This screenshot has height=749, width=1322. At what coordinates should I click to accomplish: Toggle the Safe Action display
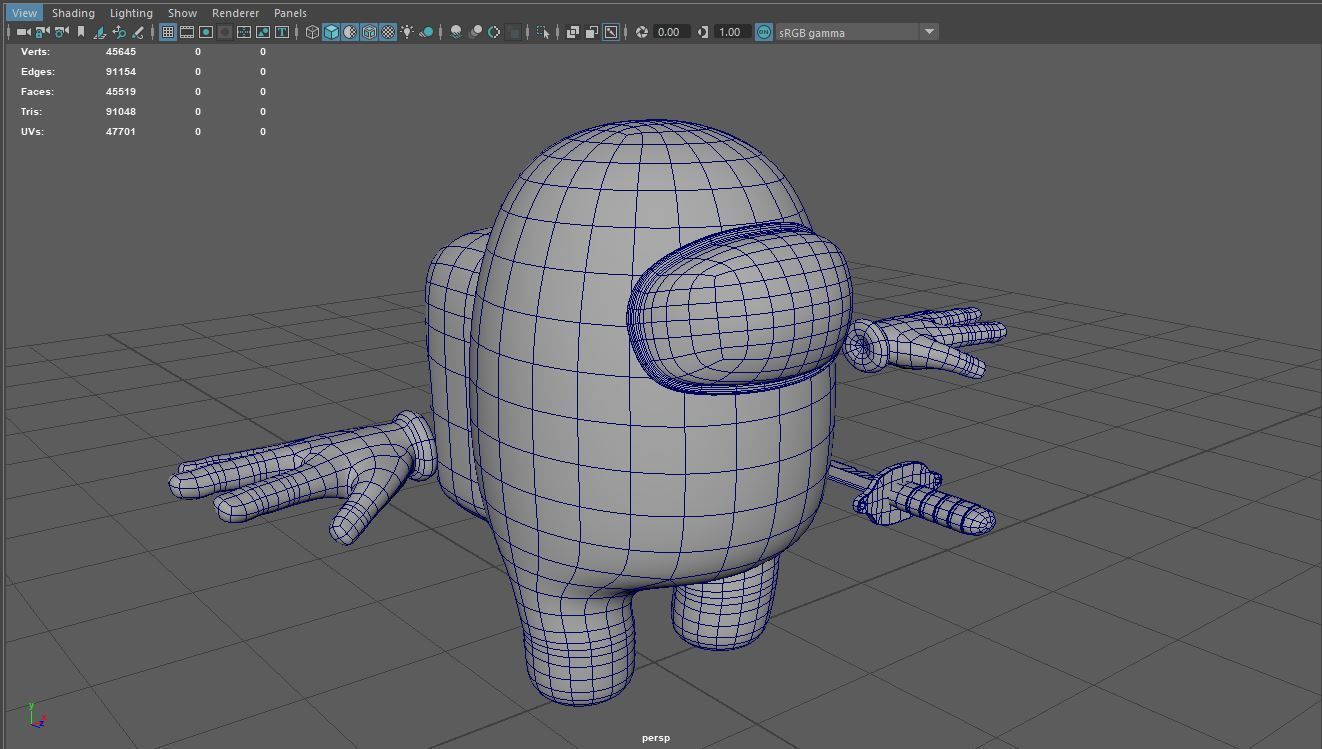tap(263, 32)
